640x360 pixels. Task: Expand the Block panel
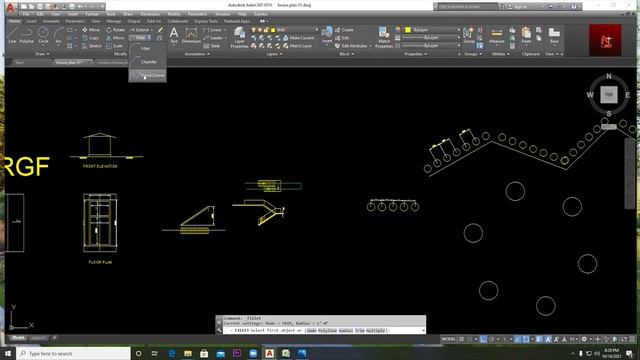click(347, 54)
